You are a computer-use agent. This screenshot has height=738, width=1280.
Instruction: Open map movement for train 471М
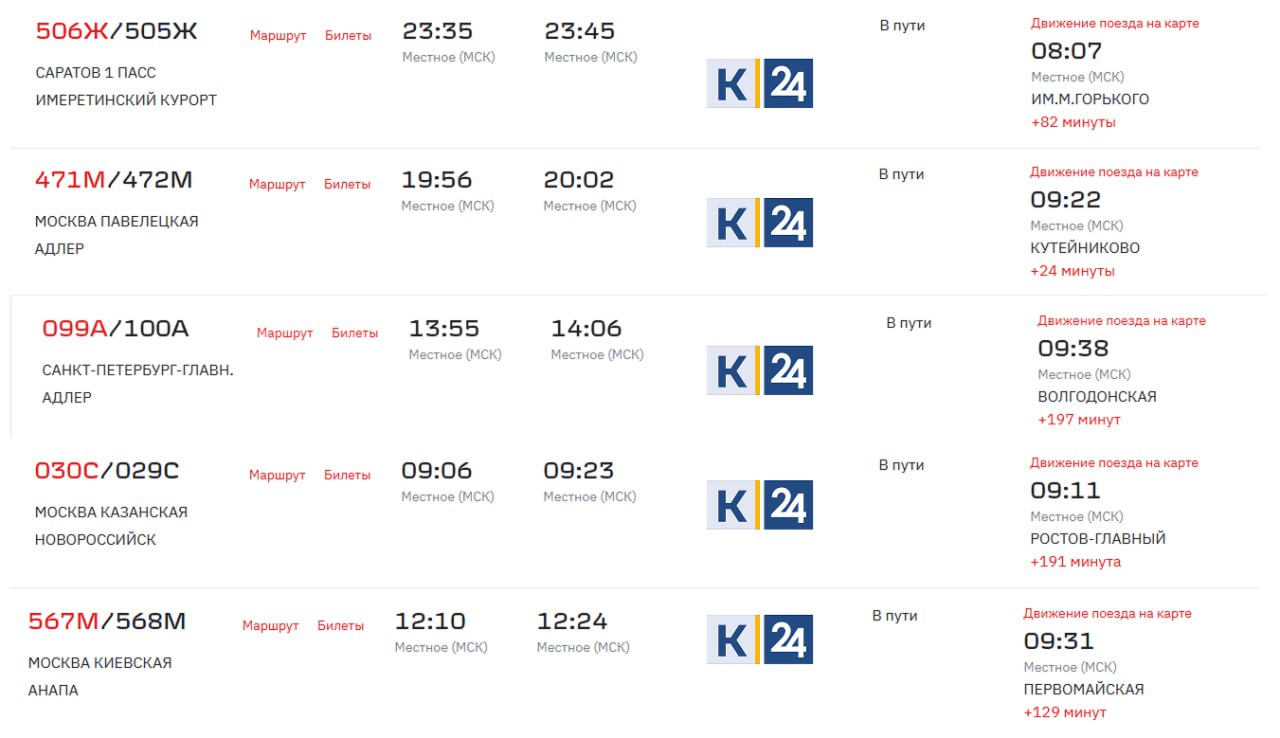coord(1114,172)
